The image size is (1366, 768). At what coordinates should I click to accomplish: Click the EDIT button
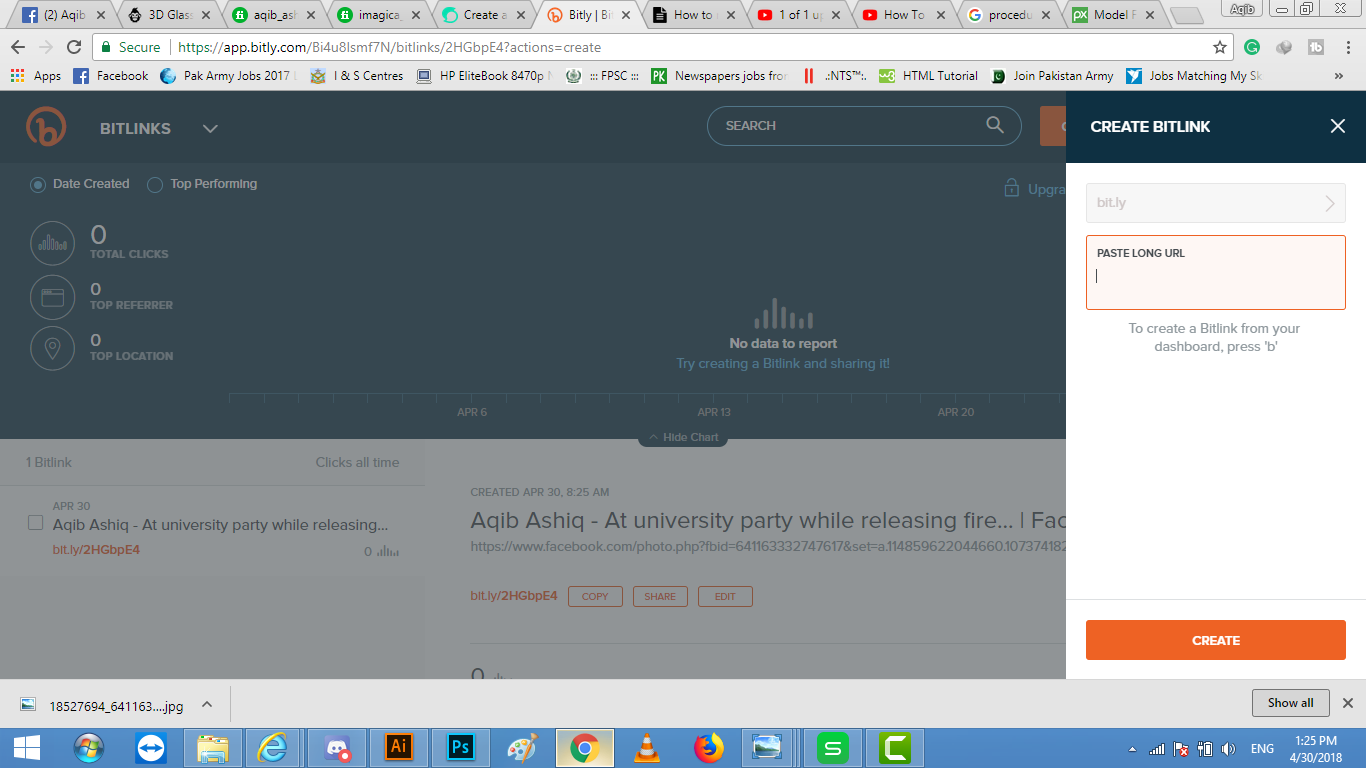[725, 596]
